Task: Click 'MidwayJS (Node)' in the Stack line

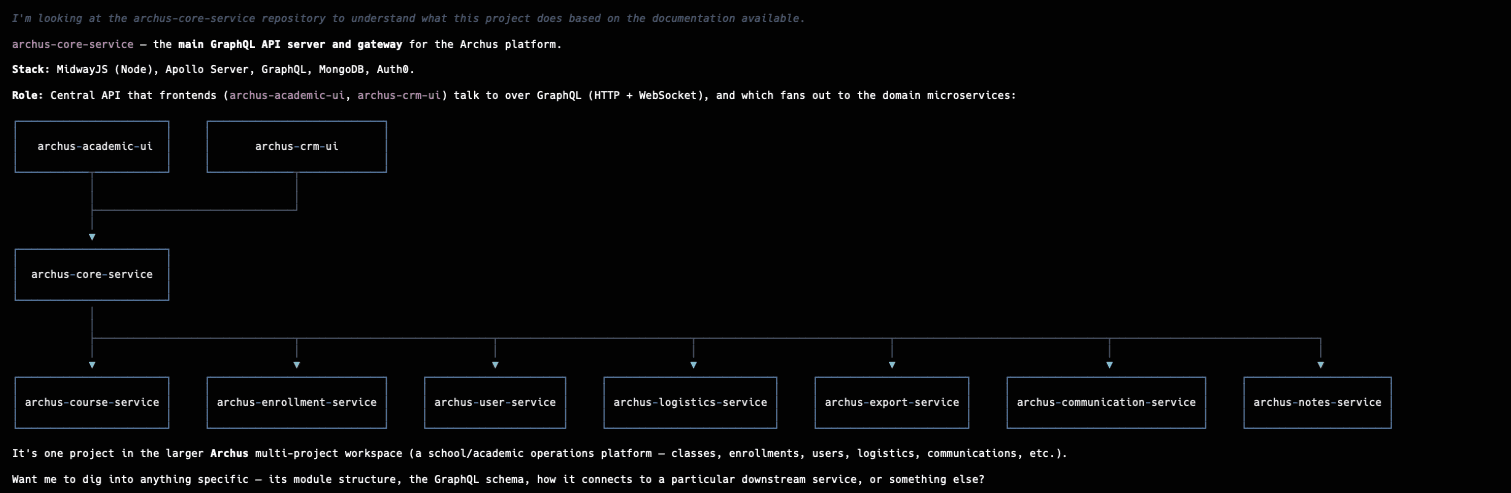Action: coord(107,70)
